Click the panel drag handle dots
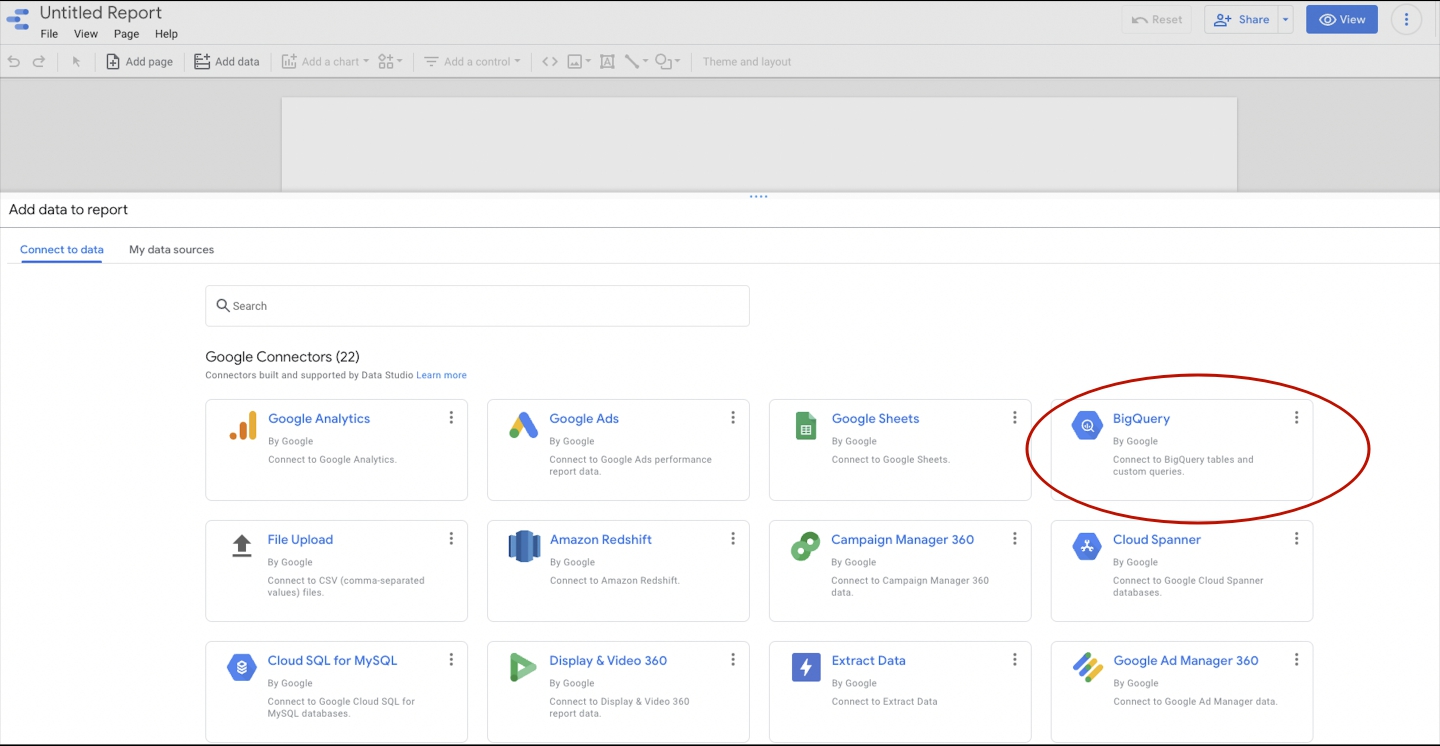 758,197
